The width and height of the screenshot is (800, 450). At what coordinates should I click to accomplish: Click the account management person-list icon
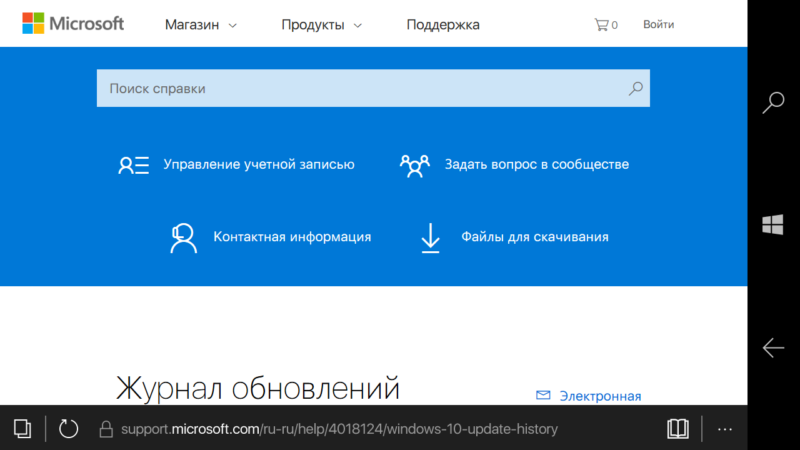[x=134, y=165]
